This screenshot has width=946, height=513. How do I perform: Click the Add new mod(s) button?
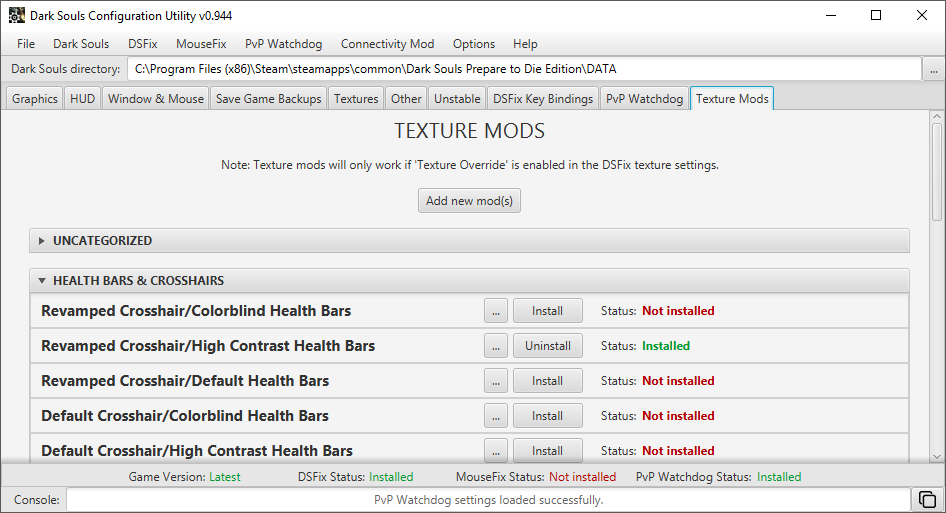pyautogui.click(x=469, y=200)
